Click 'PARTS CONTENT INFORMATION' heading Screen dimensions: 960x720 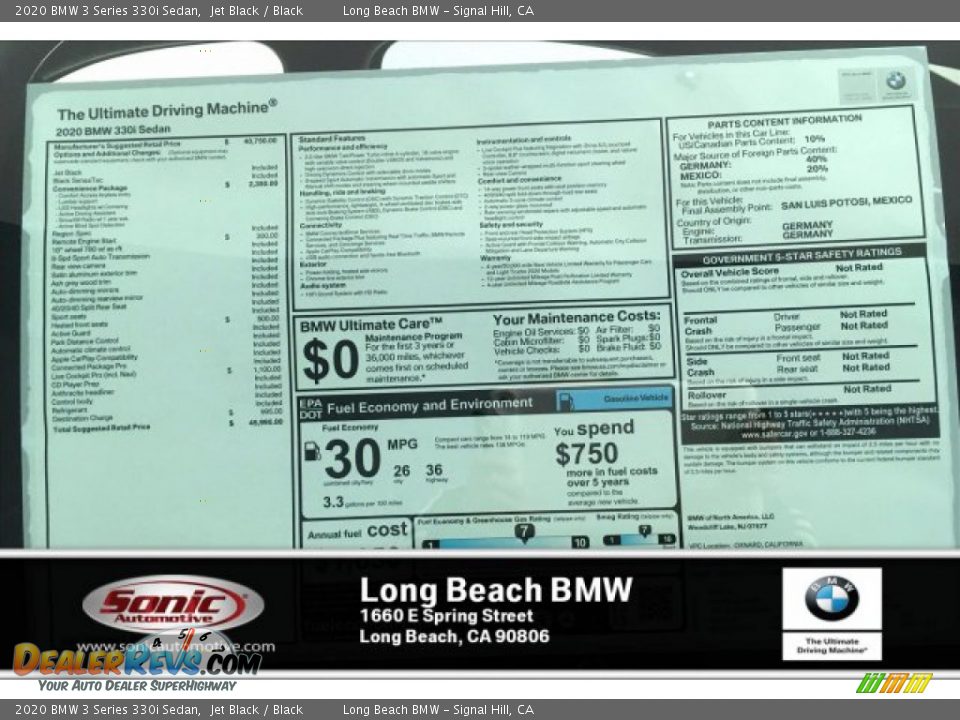[x=784, y=121]
